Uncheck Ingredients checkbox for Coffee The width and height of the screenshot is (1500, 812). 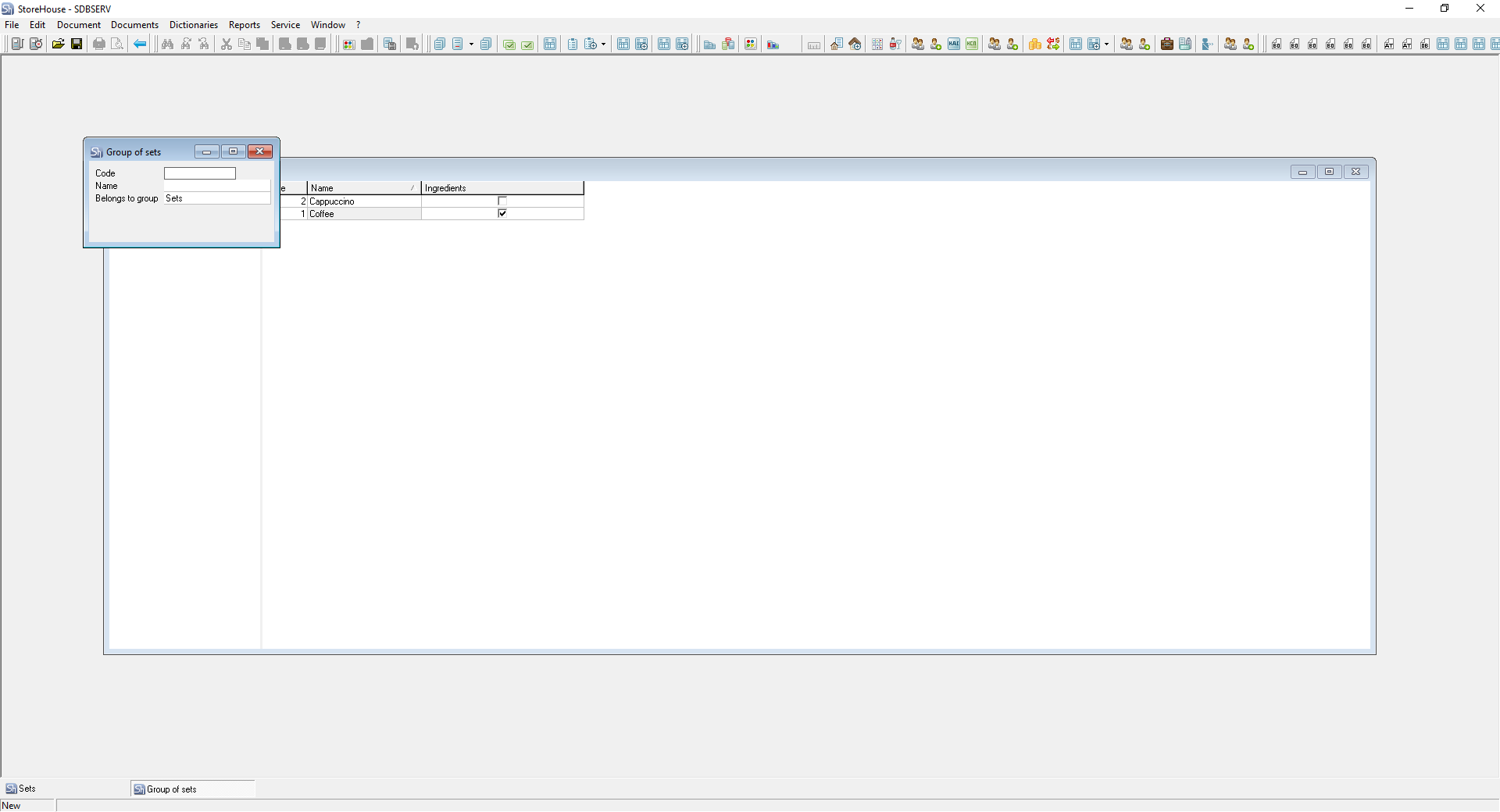(x=502, y=213)
